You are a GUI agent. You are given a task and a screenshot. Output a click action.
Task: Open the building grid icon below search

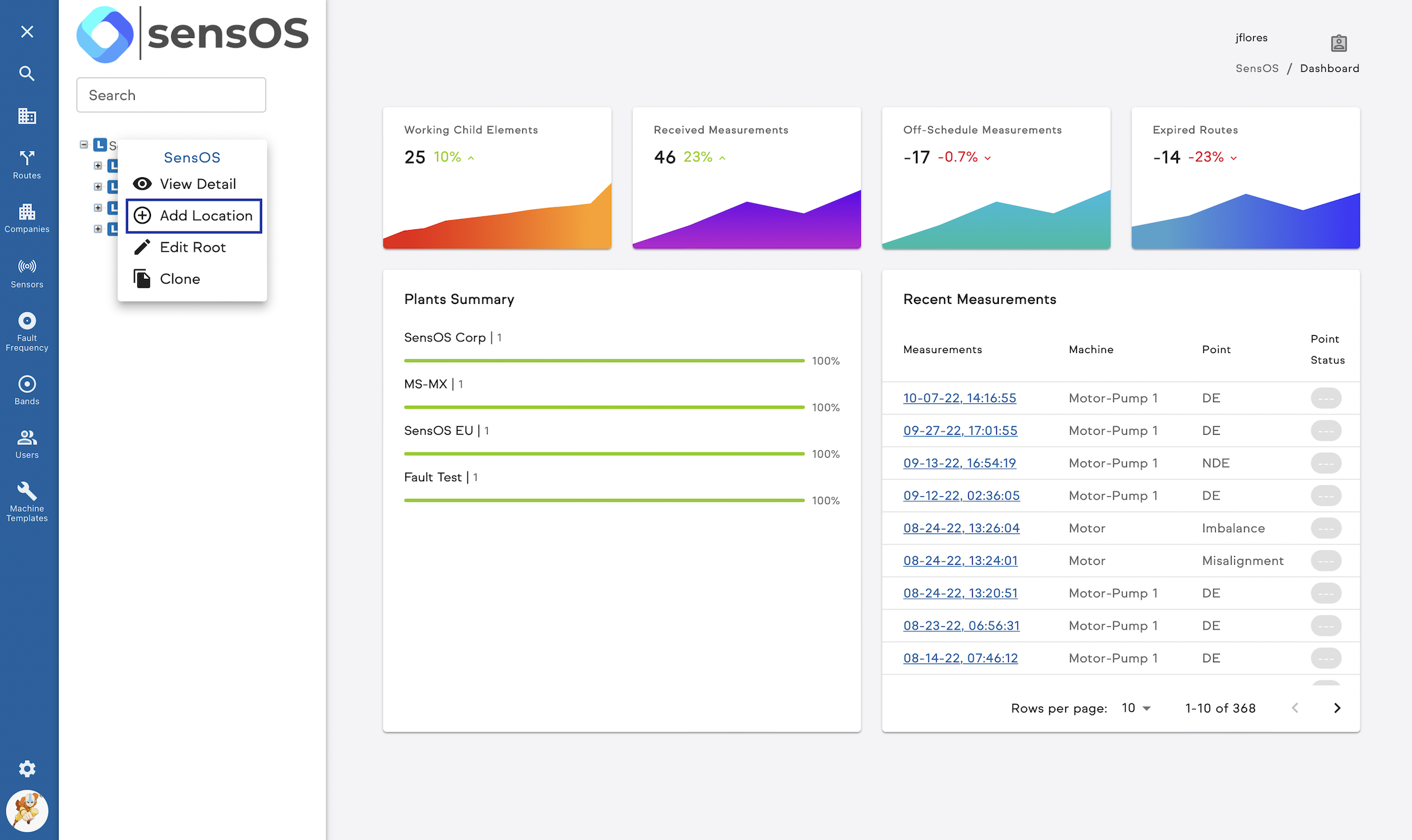coord(27,116)
